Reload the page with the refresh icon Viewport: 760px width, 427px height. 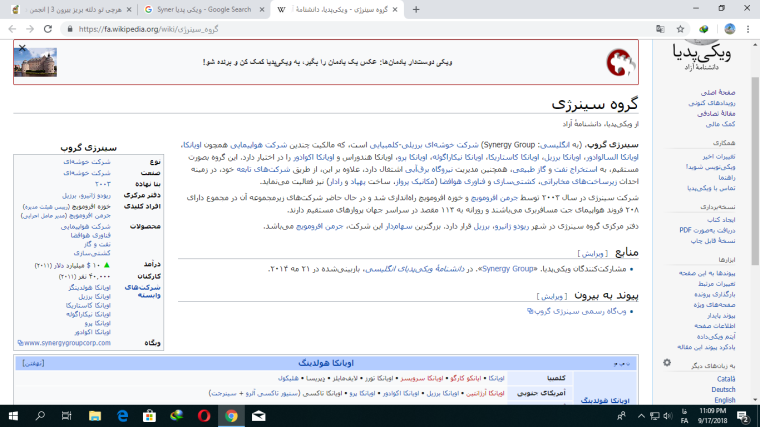click(x=48, y=29)
